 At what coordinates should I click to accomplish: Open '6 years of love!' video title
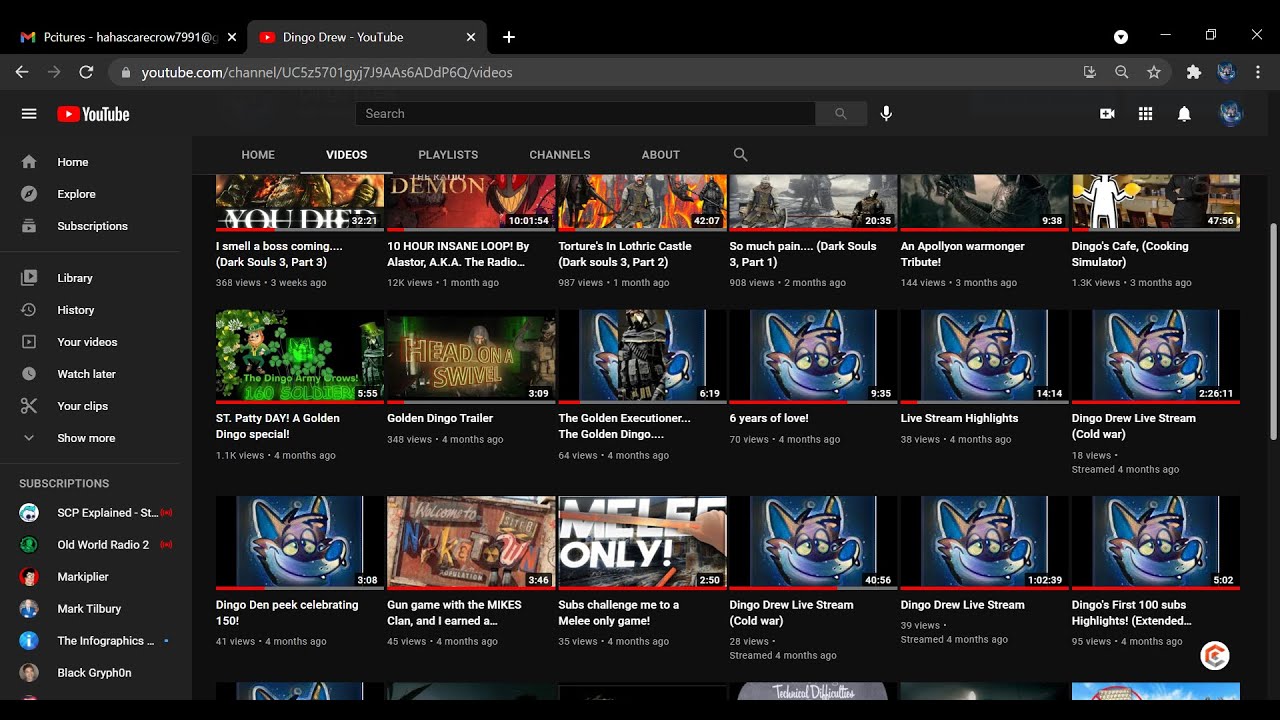coord(769,419)
